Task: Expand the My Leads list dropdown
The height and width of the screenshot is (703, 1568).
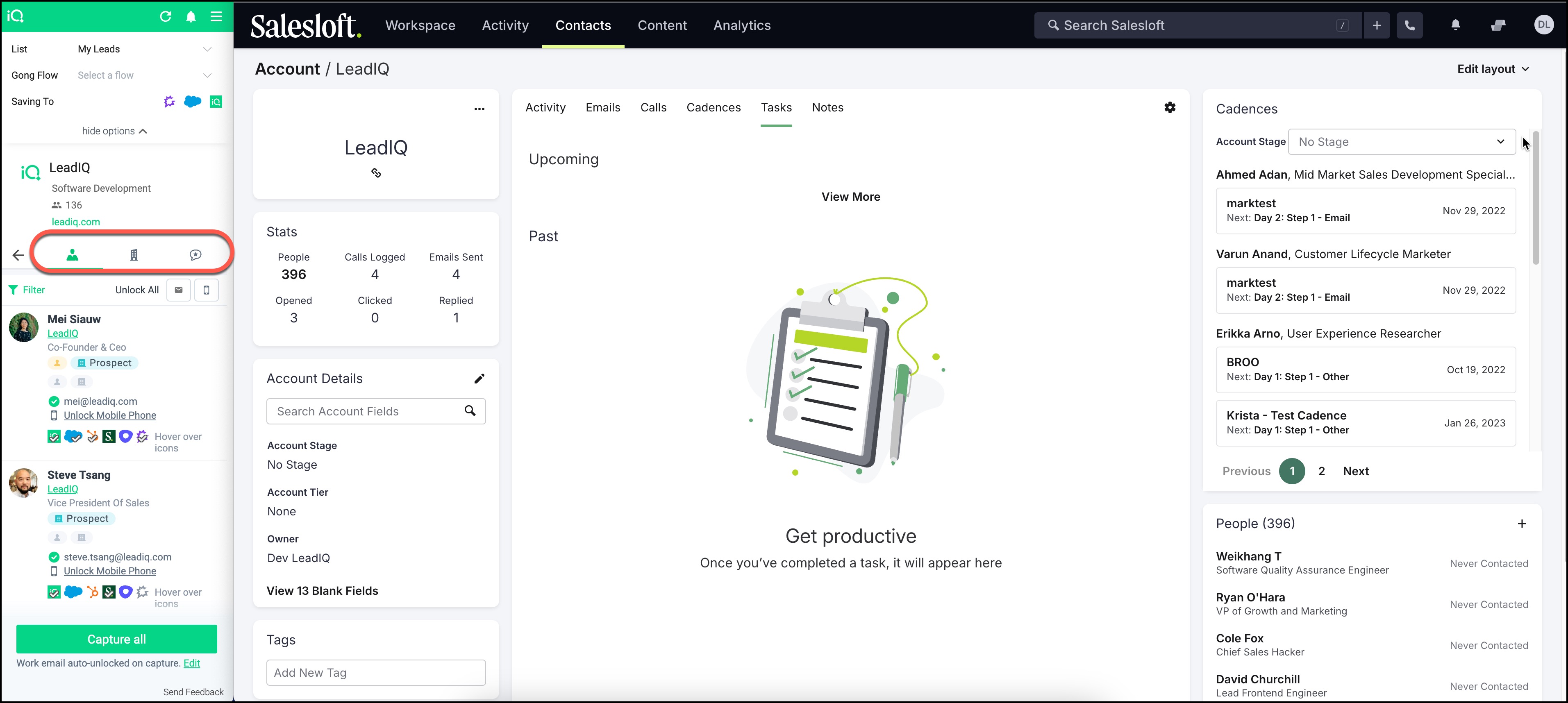Action: (144, 49)
